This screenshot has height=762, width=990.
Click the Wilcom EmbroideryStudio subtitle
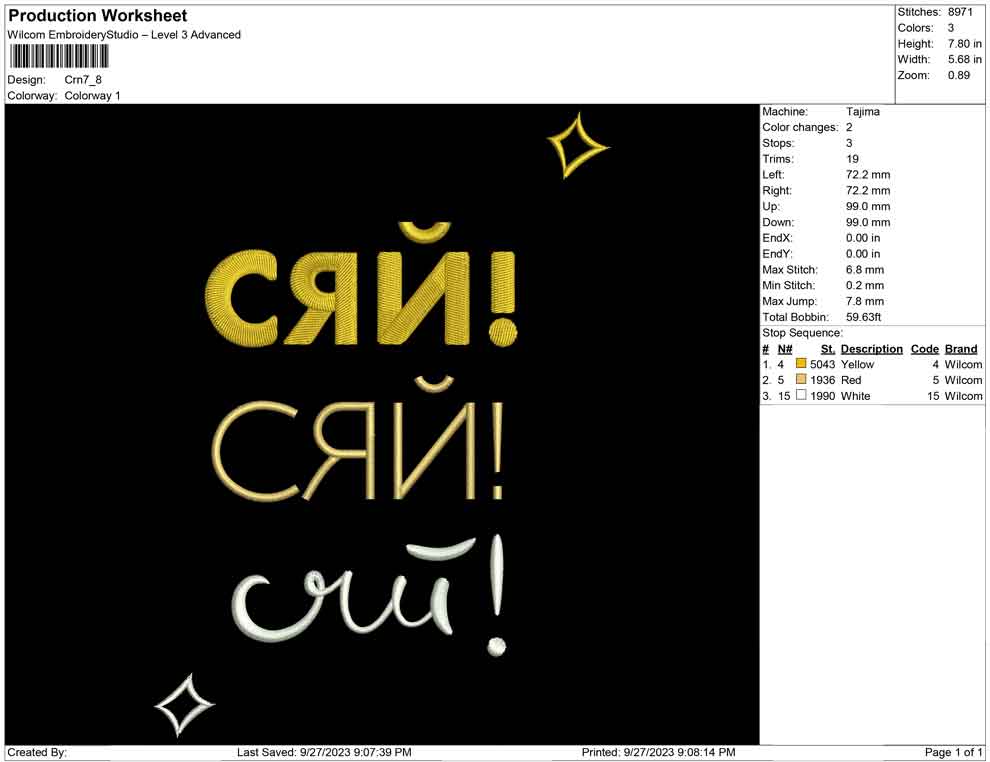tap(124, 35)
